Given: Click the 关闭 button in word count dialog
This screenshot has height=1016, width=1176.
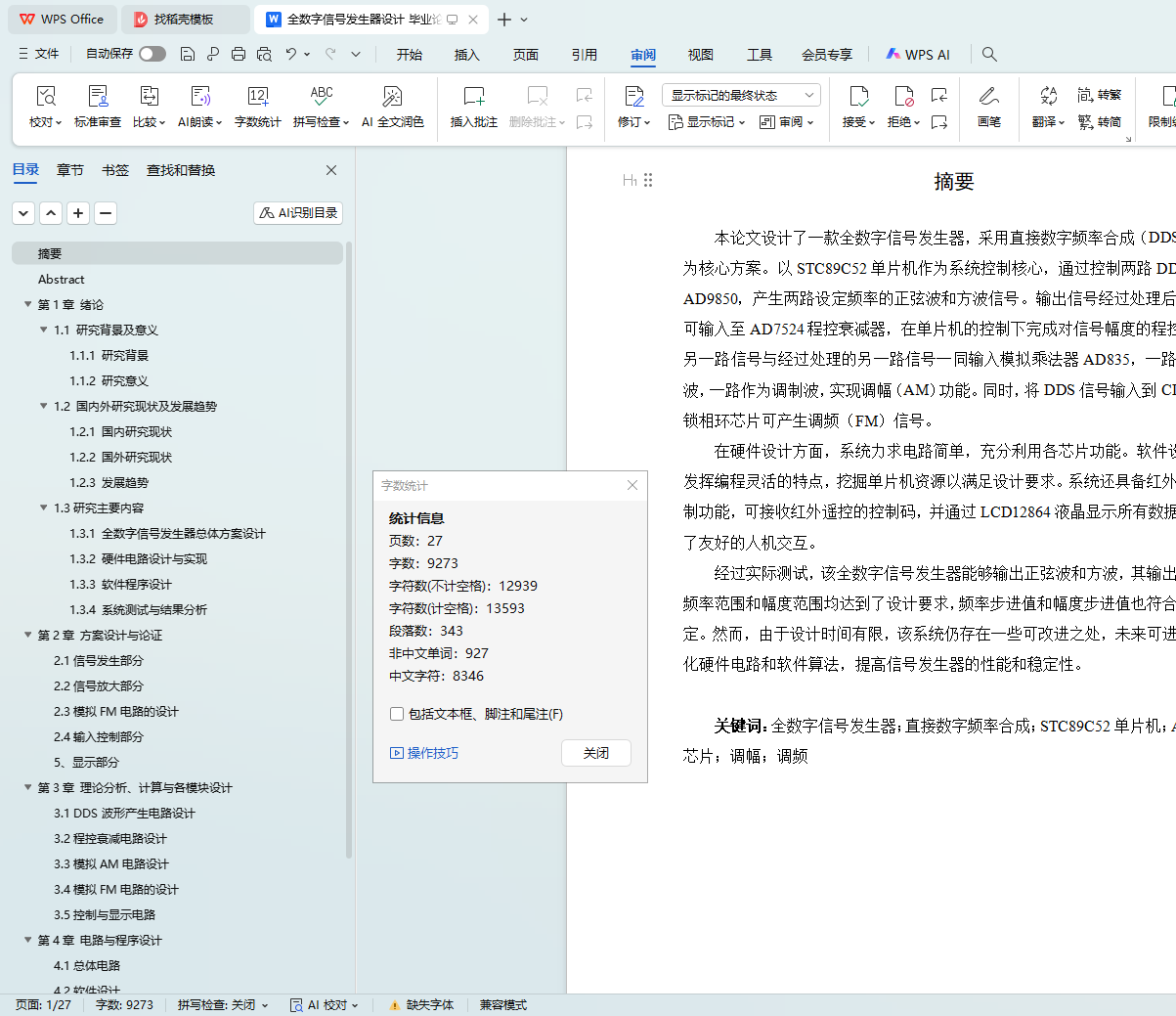Looking at the screenshot, I should 595,753.
